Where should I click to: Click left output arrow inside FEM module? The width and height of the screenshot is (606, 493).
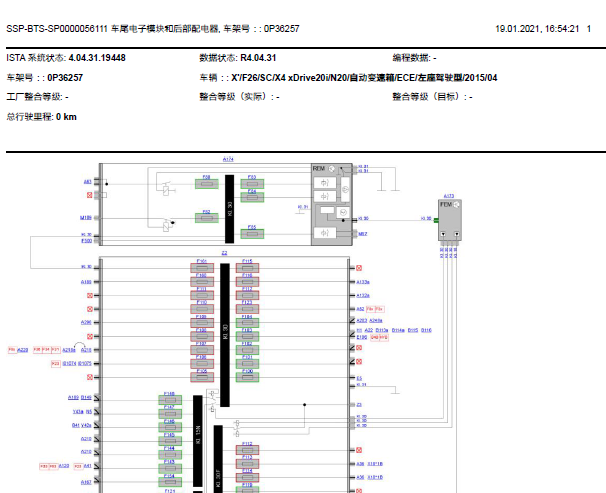pyautogui.click(x=443, y=234)
